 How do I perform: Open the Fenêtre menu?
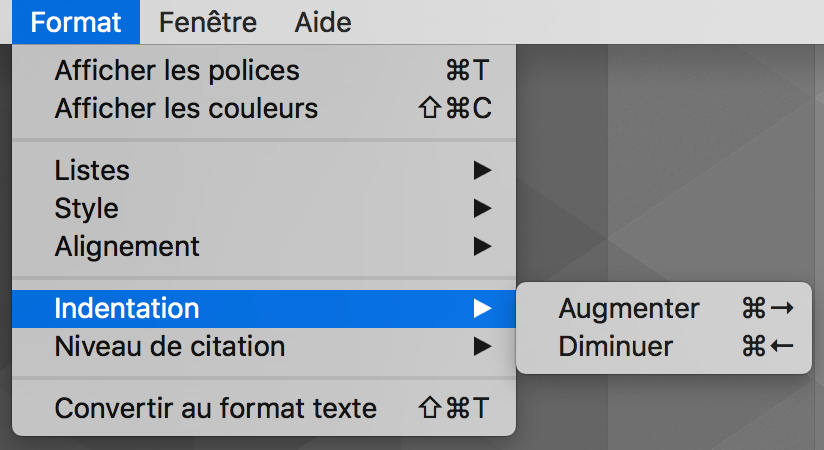(x=207, y=22)
